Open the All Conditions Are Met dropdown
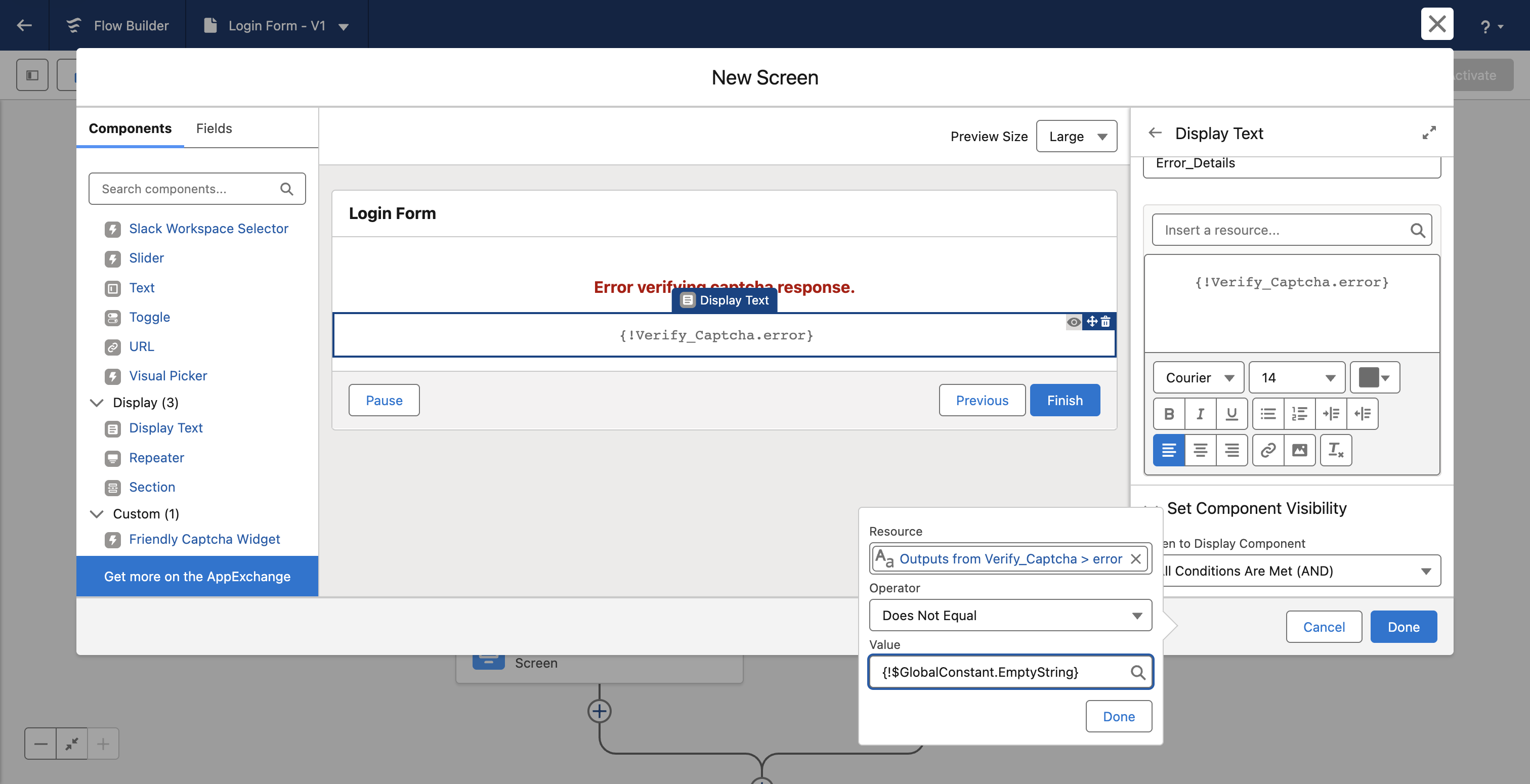 (1301, 571)
